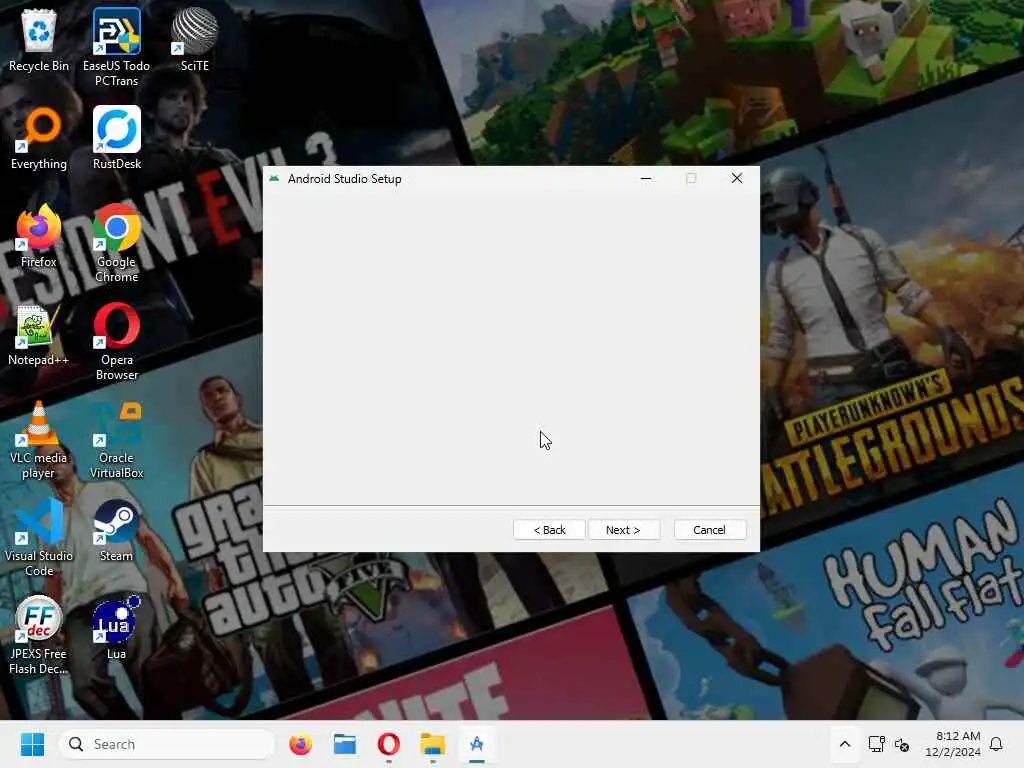Select the SciTE desktop shortcut
This screenshot has height=768, width=1024.
(195, 40)
